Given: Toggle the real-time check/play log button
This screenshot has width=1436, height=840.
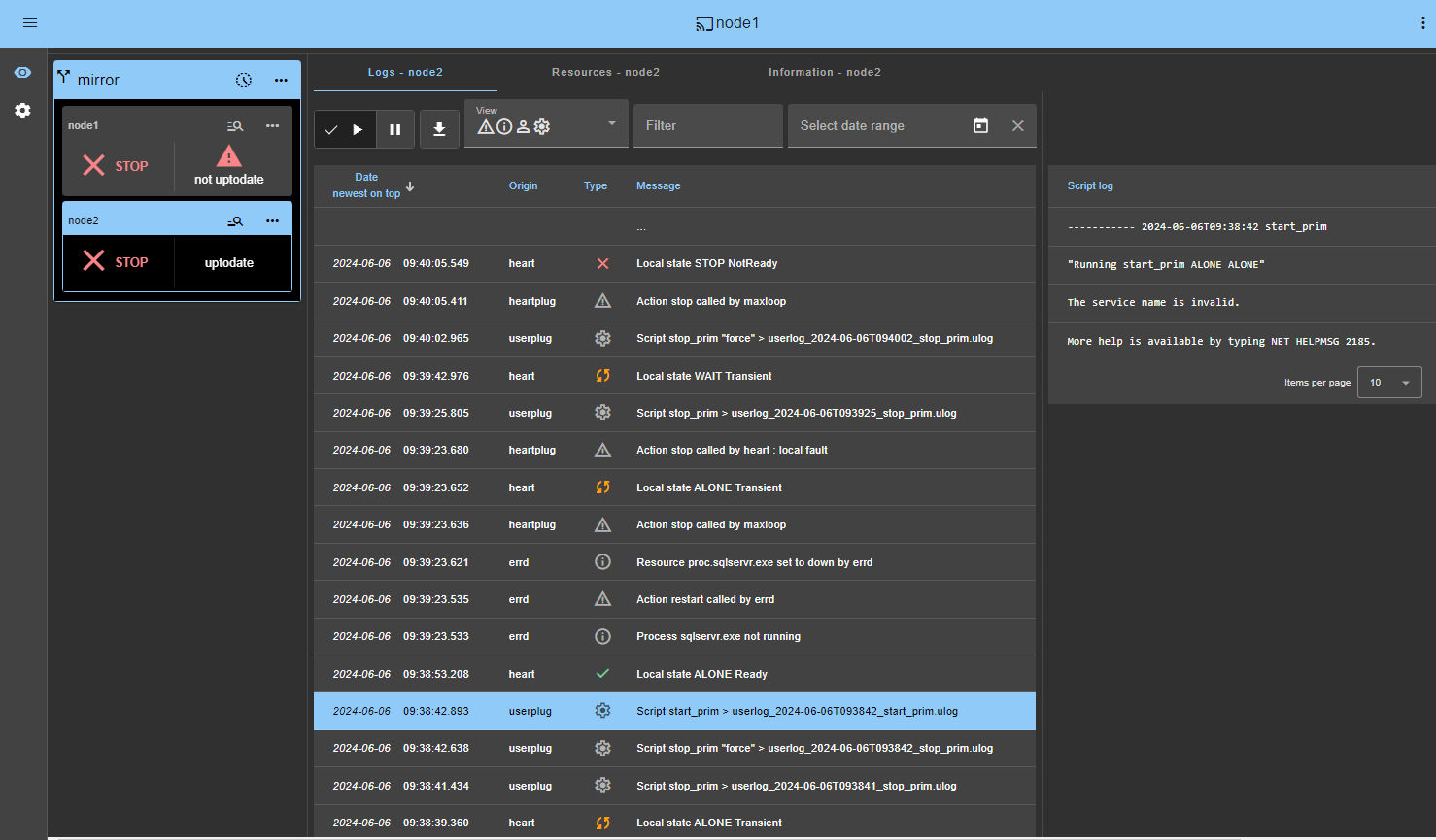Looking at the screenshot, I should click(345, 129).
